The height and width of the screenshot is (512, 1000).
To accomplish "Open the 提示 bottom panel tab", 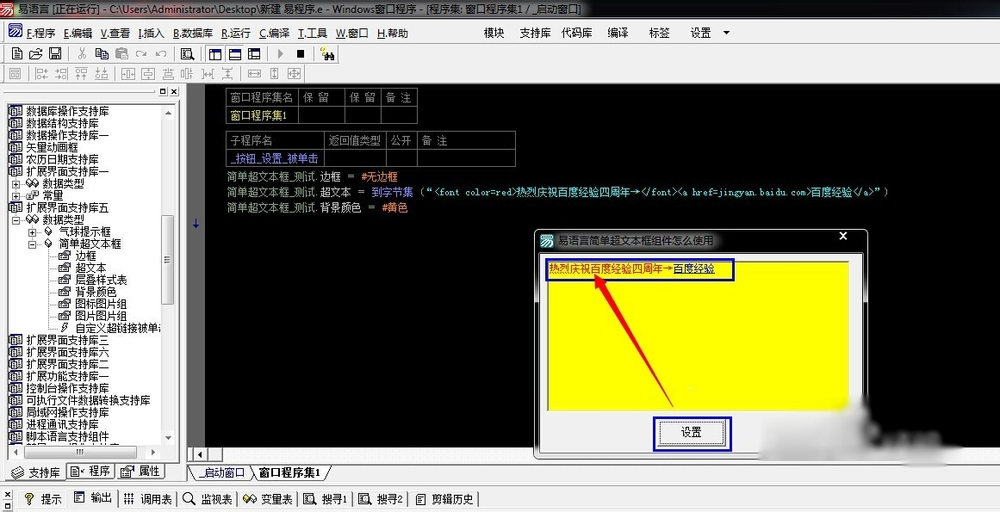I will click(x=43, y=499).
